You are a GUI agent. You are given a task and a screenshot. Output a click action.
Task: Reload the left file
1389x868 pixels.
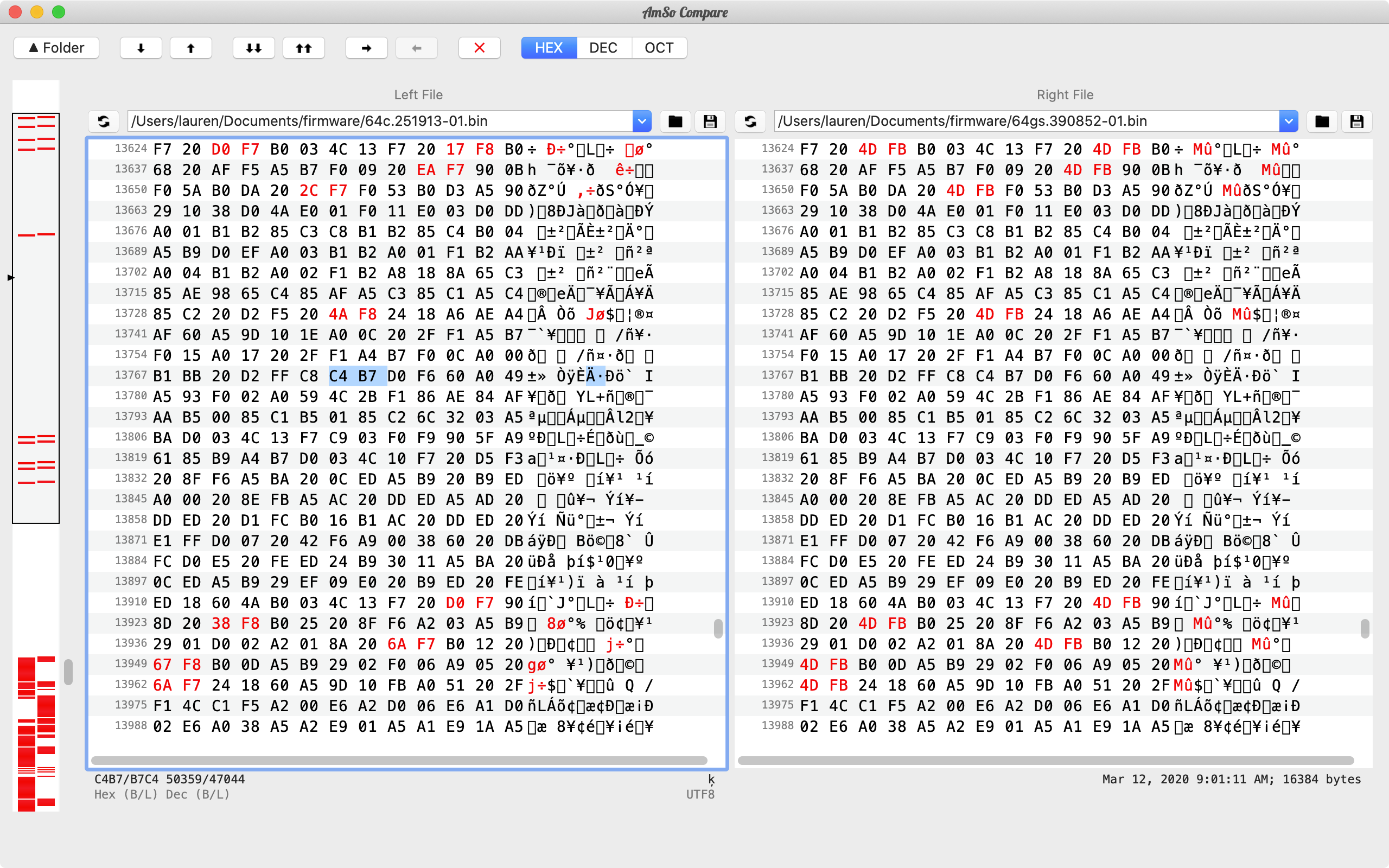[103, 121]
